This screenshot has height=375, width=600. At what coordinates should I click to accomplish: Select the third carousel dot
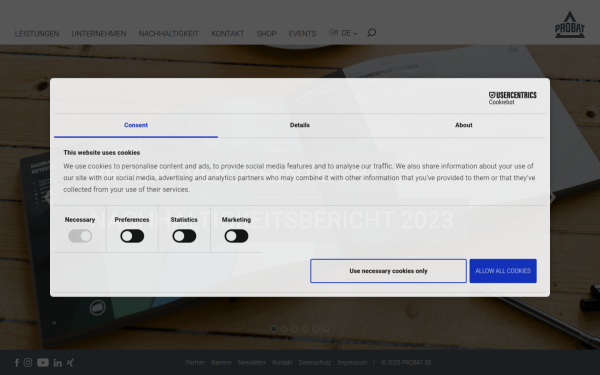pyautogui.click(x=295, y=329)
